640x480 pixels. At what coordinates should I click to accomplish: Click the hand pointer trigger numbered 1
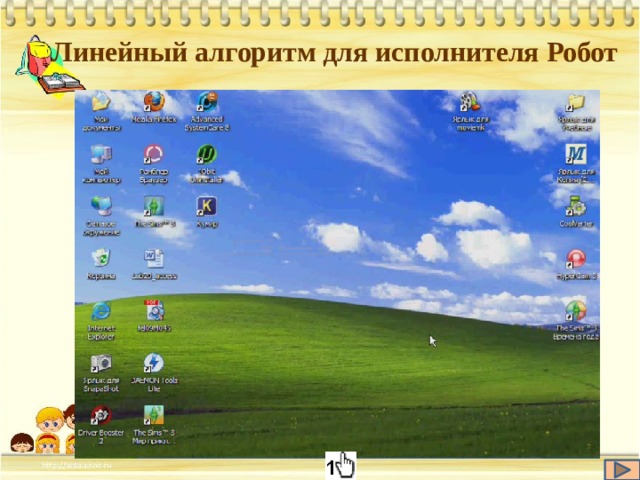pos(341,465)
